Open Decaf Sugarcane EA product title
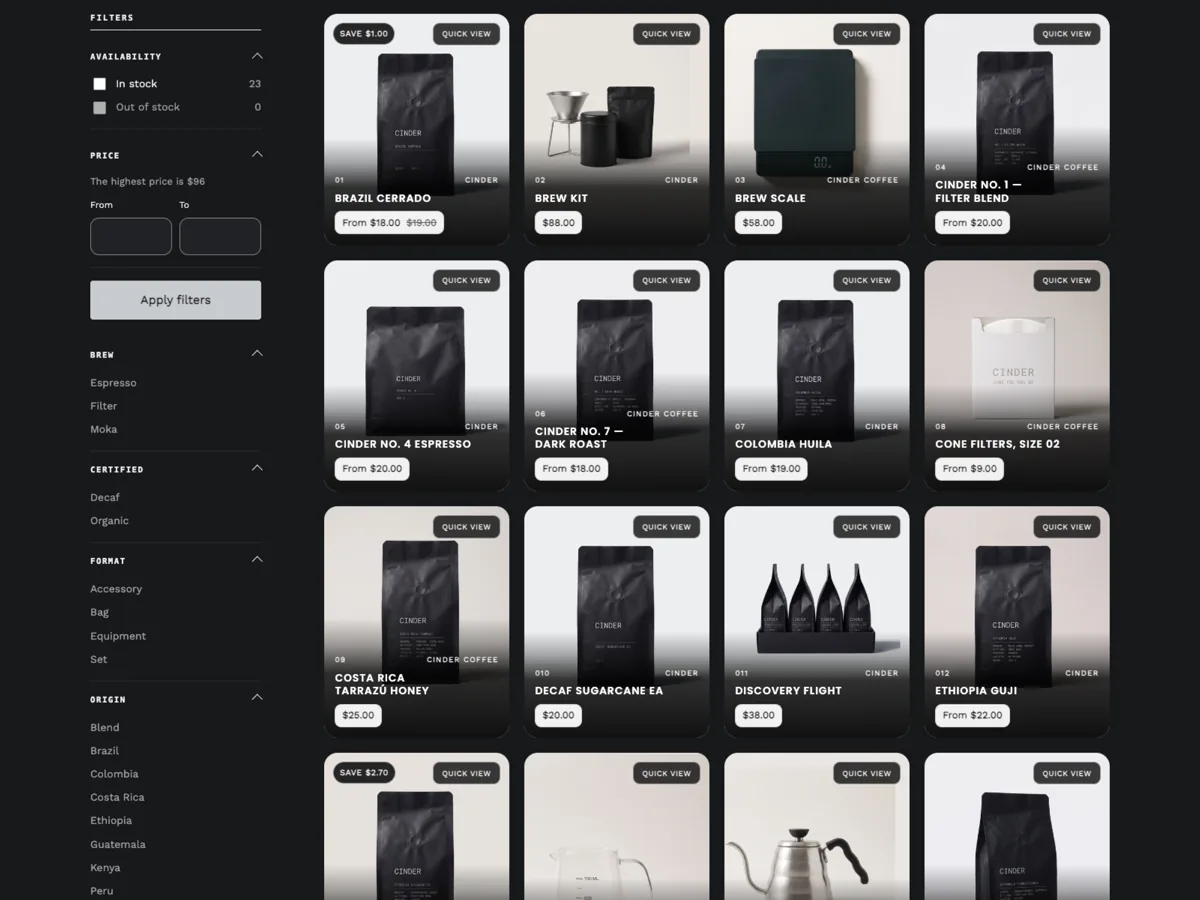Viewport: 1200px width, 900px height. coord(599,691)
